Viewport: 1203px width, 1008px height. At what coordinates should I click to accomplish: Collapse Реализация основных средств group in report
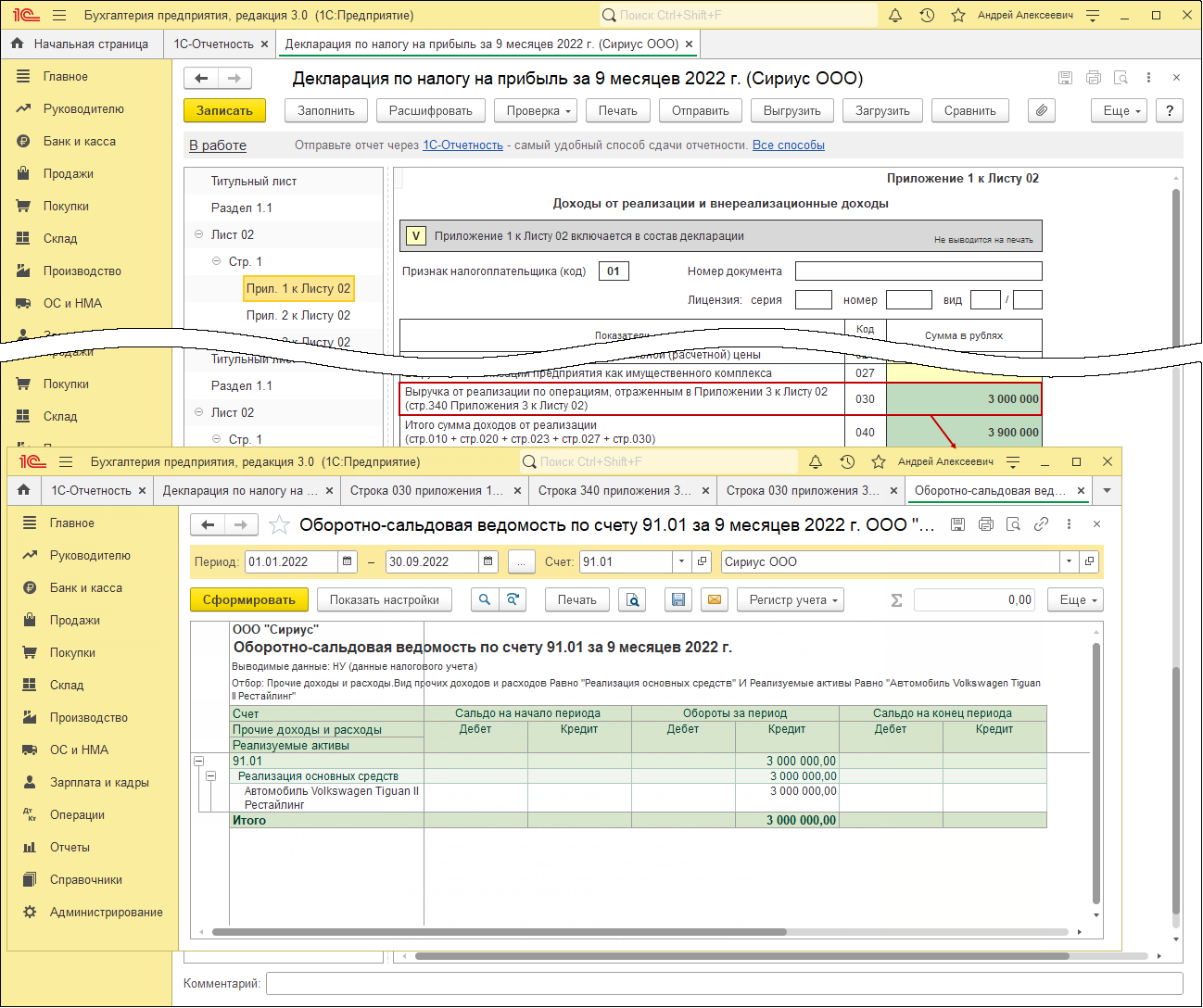click(211, 776)
